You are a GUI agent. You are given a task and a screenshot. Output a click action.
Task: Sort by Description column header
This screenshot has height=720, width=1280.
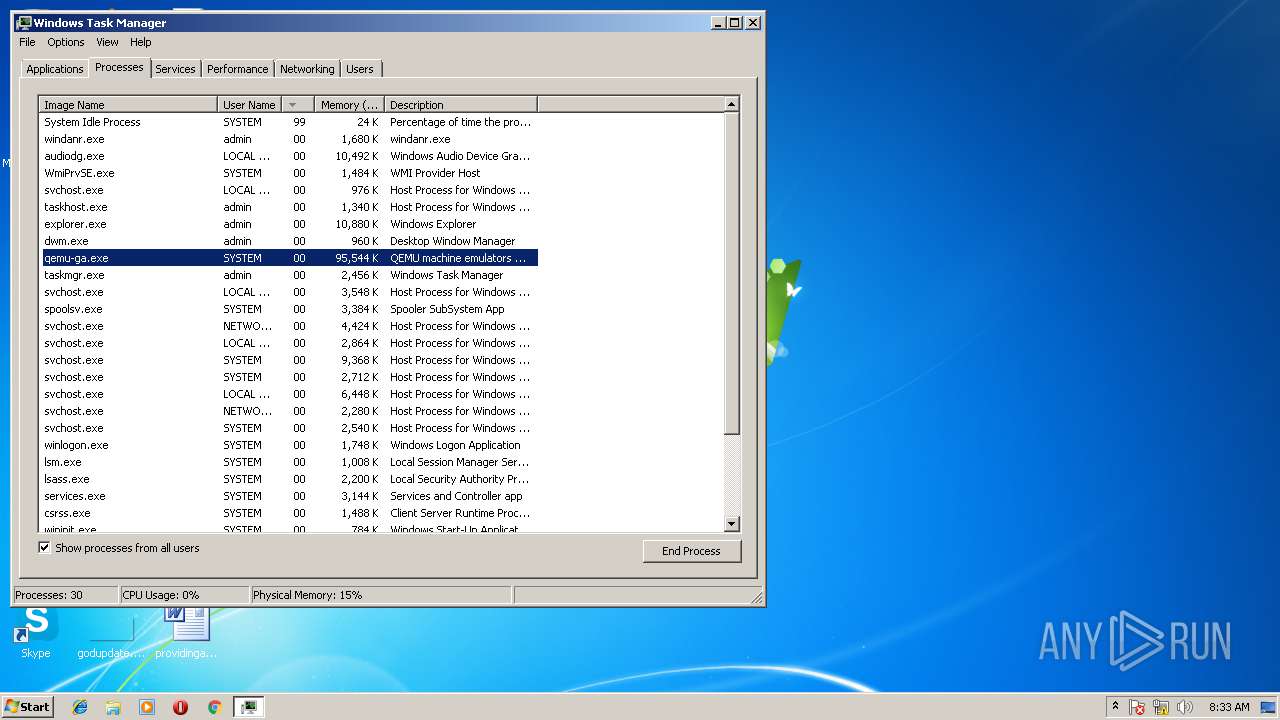click(x=461, y=104)
